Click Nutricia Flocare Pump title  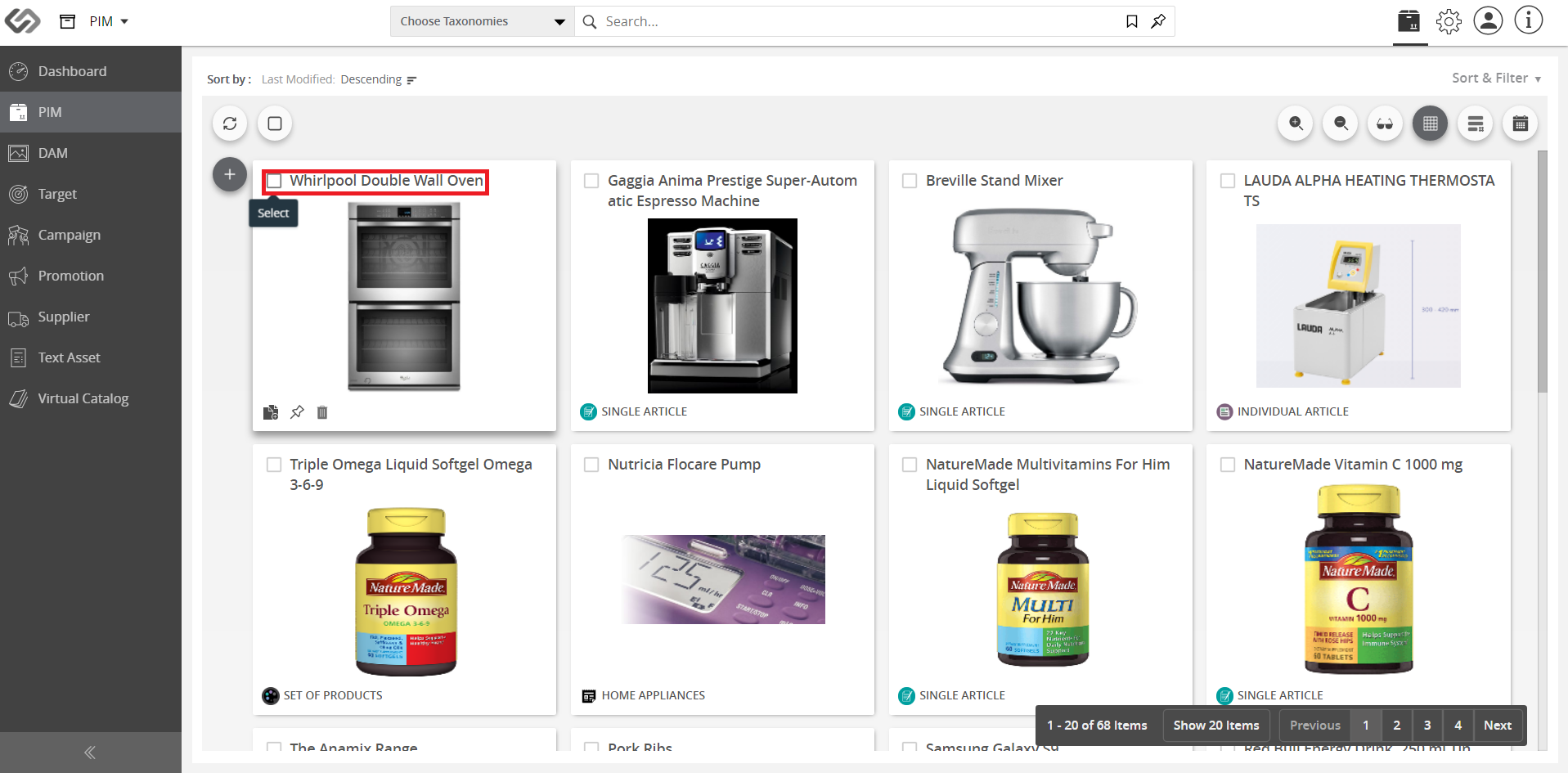[684, 465]
